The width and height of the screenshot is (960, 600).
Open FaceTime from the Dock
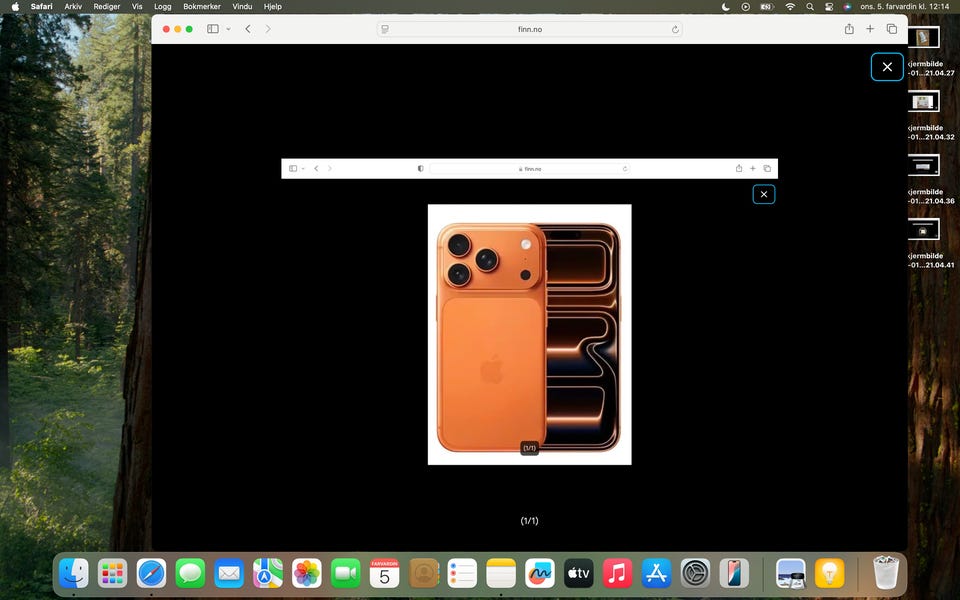(x=346, y=574)
